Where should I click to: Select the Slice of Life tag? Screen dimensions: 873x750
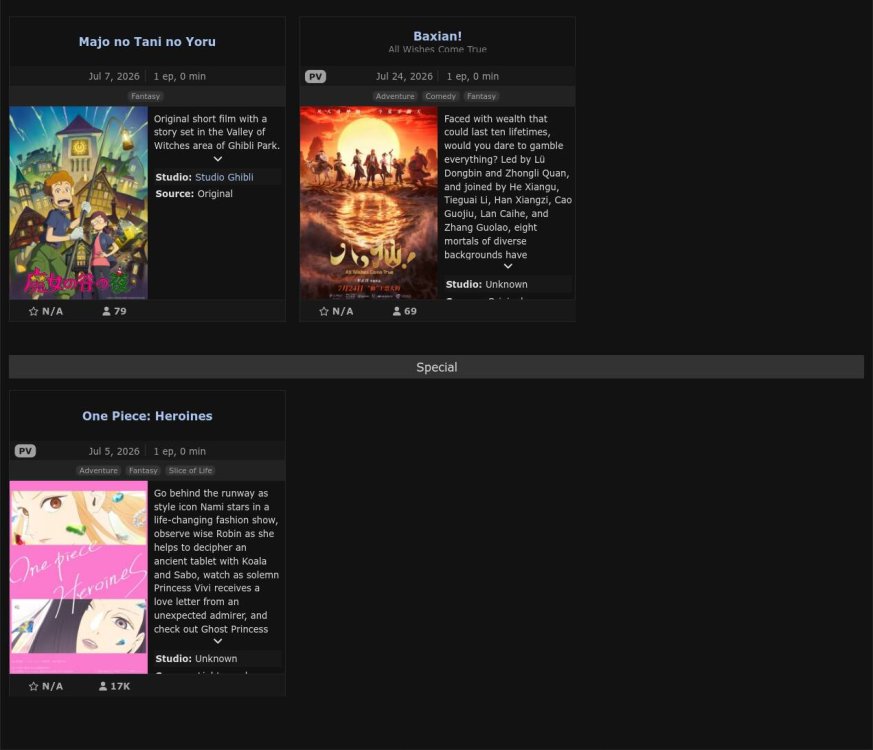pos(190,470)
